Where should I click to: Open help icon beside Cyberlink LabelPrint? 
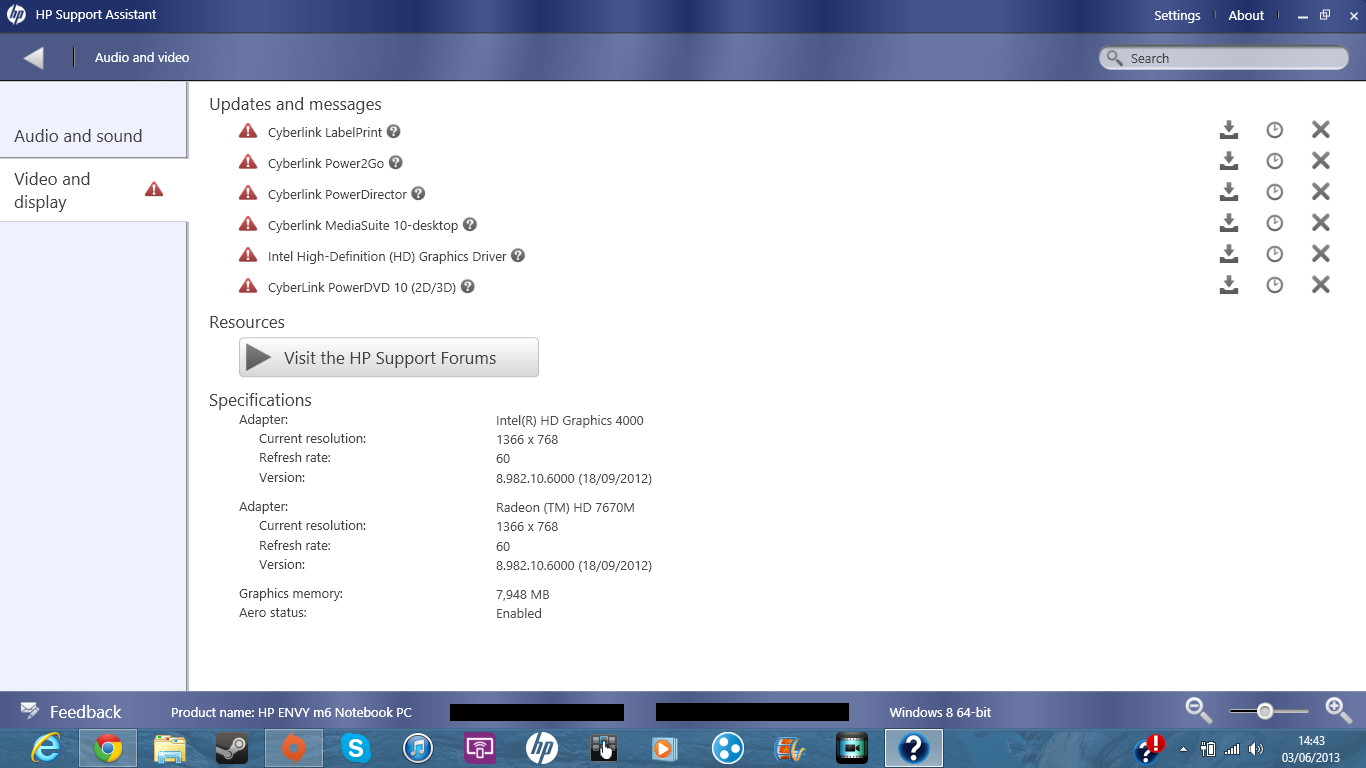point(394,132)
